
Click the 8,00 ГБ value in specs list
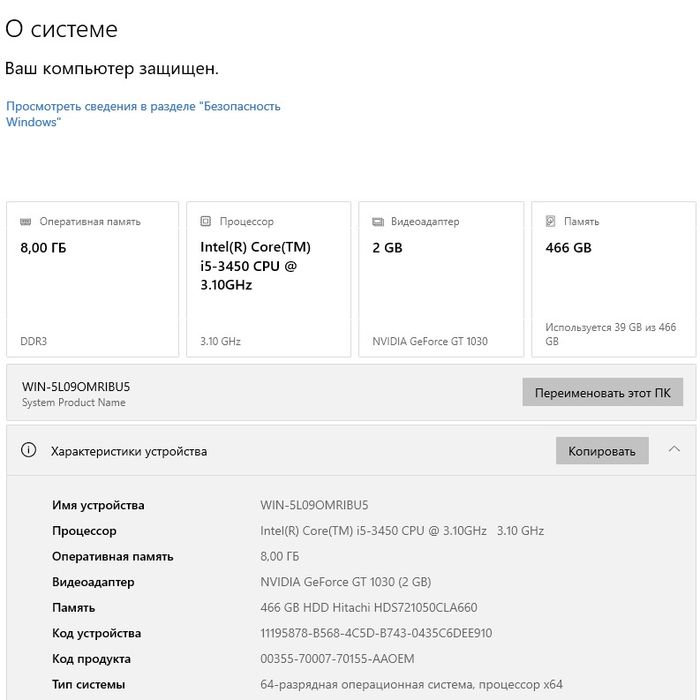[279, 556]
